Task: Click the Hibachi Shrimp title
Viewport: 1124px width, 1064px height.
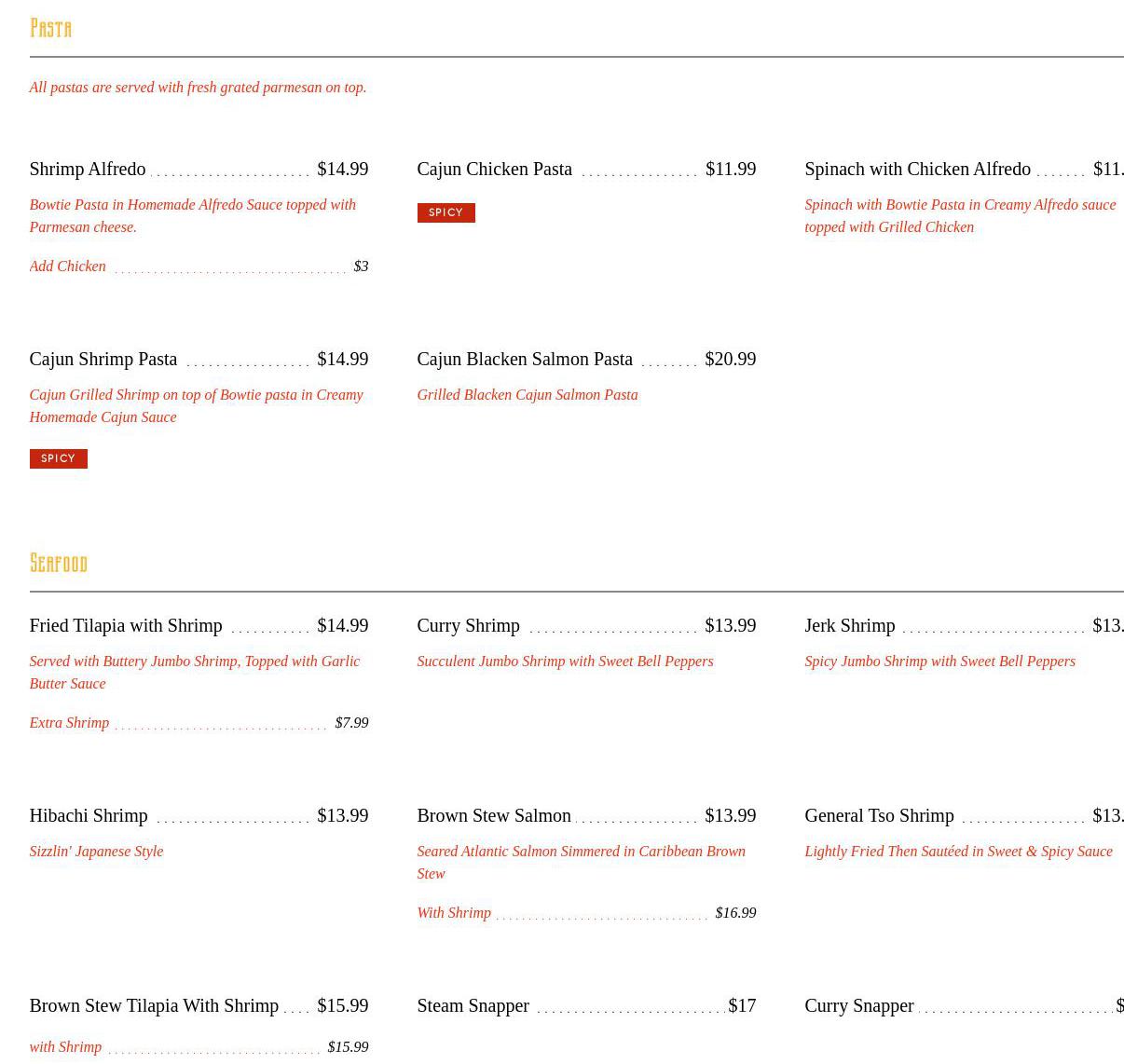Action: 89,815
